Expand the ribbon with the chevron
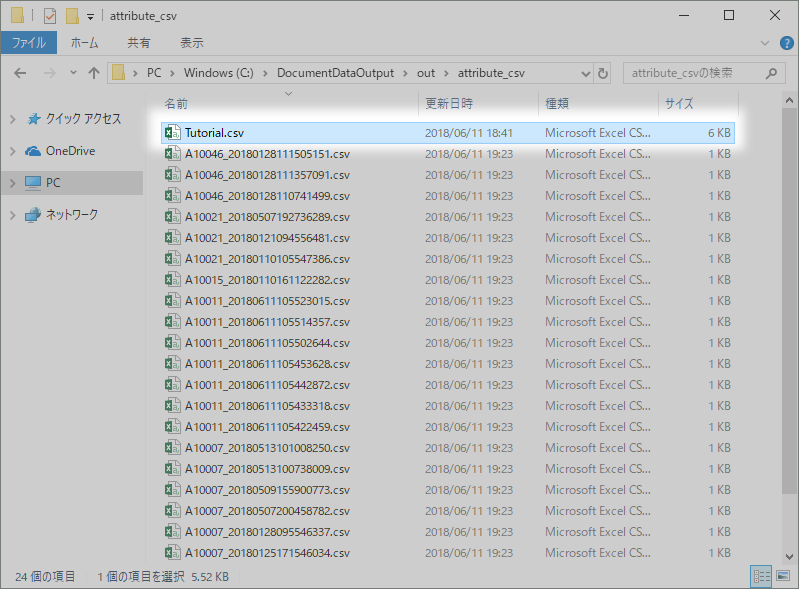 click(765, 43)
